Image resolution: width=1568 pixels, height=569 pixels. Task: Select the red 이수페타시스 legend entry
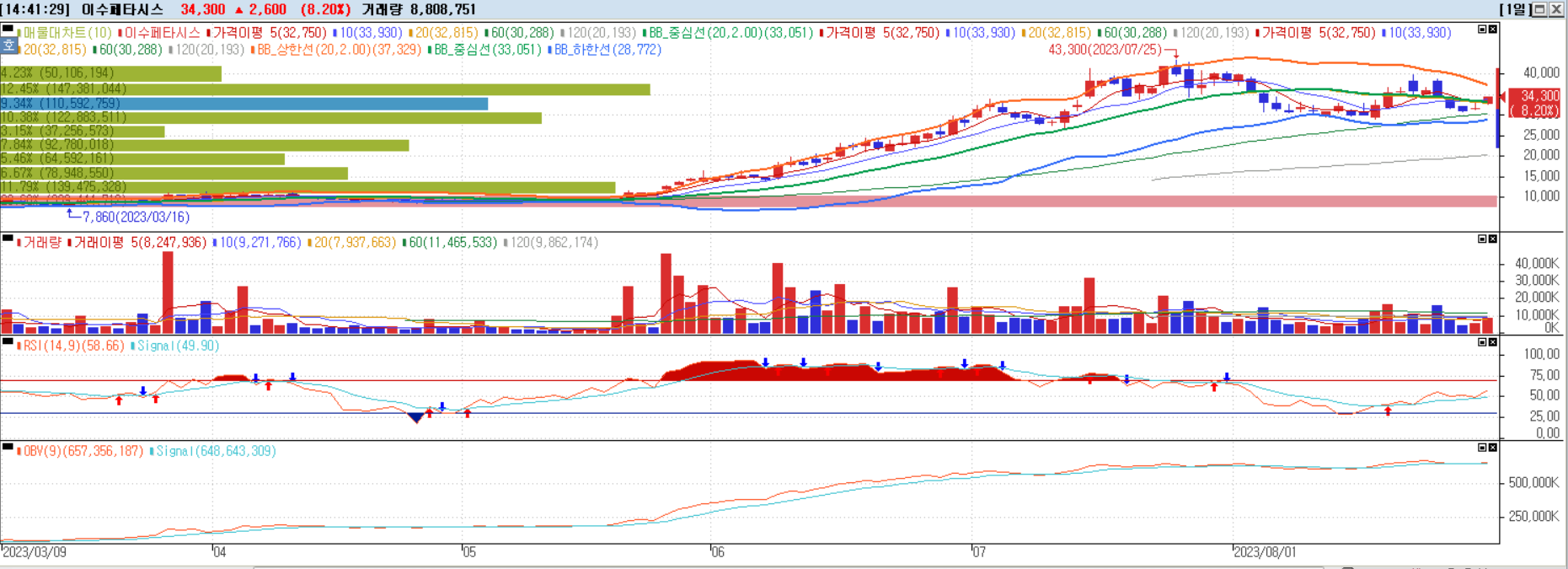click(159, 33)
